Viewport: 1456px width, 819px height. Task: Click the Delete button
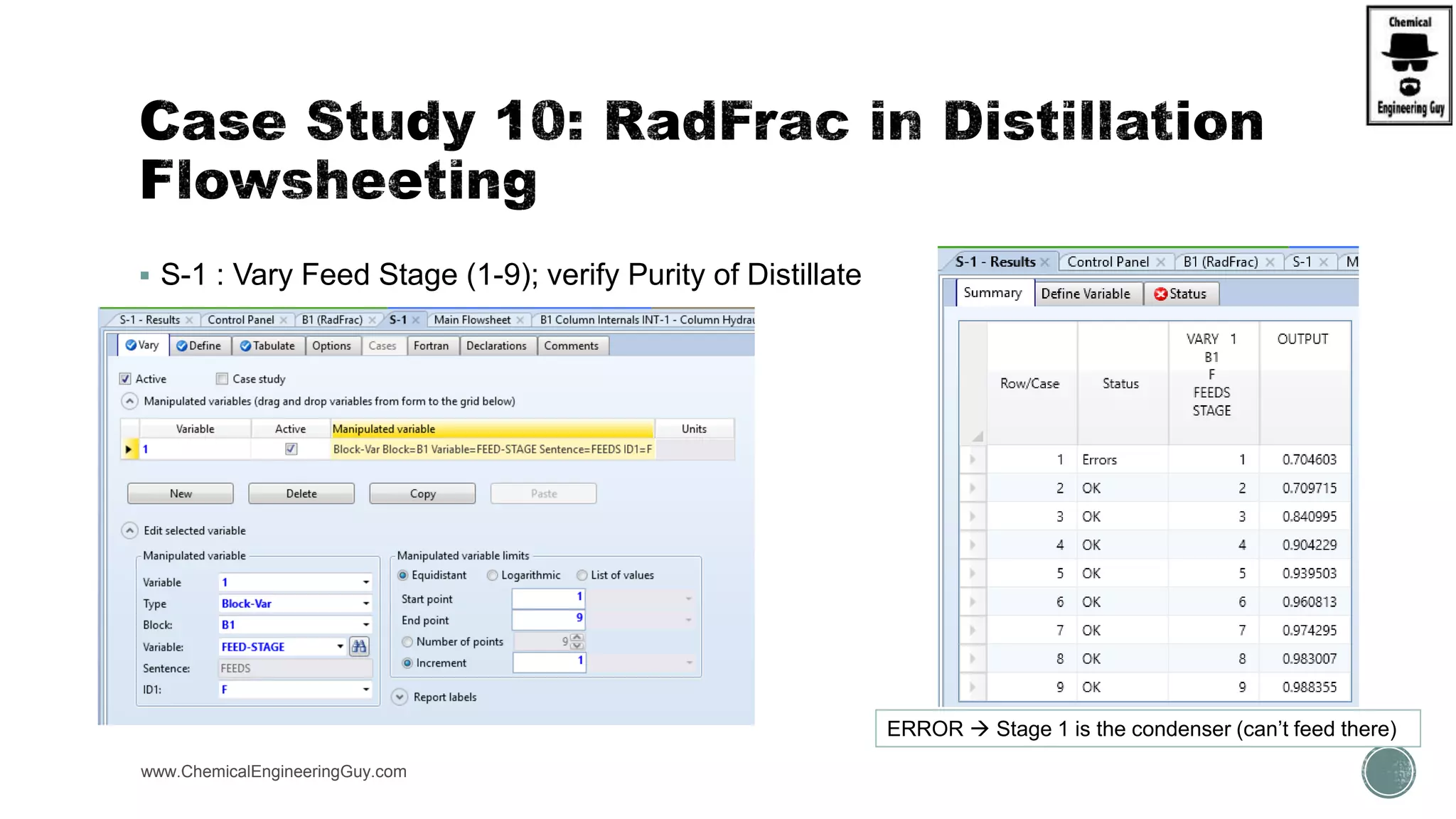click(x=301, y=494)
